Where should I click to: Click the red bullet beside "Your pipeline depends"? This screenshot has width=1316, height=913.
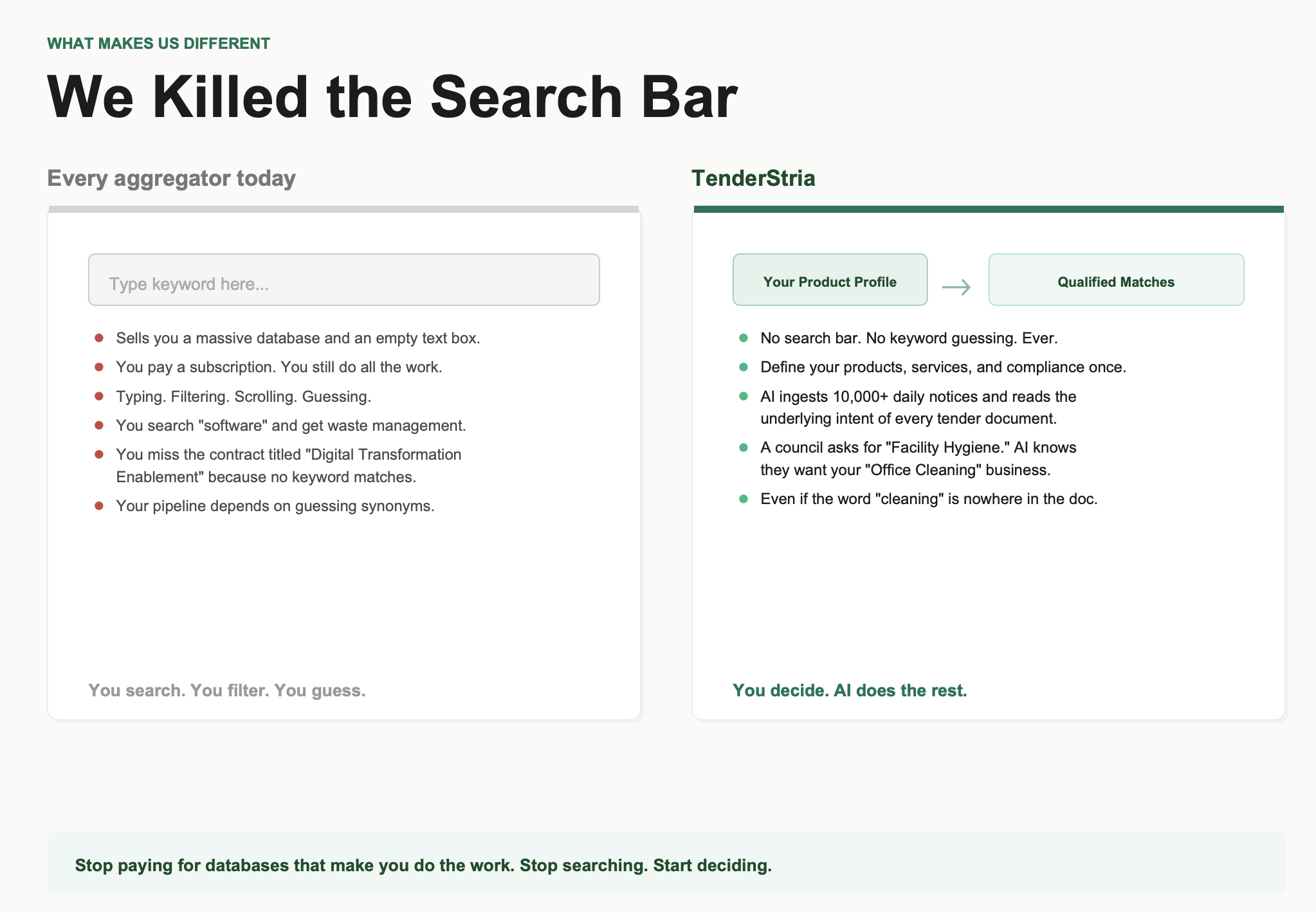pyautogui.click(x=99, y=506)
